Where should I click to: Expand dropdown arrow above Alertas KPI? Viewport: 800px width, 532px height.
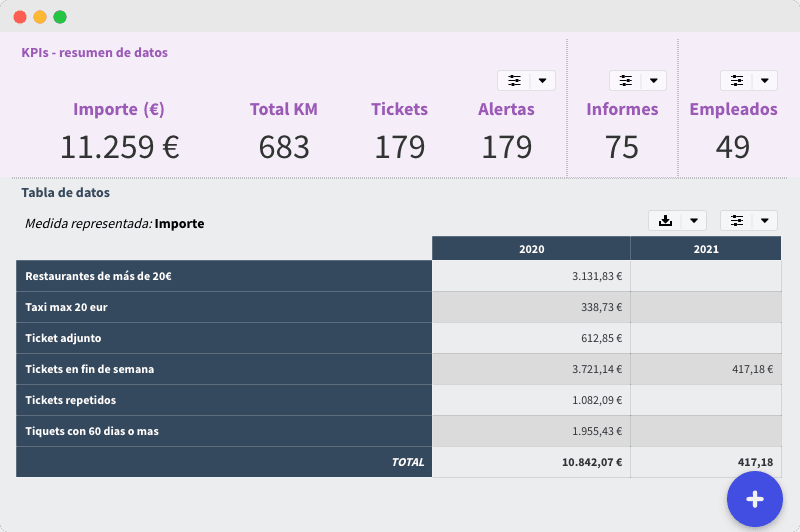tap(543, 81)
